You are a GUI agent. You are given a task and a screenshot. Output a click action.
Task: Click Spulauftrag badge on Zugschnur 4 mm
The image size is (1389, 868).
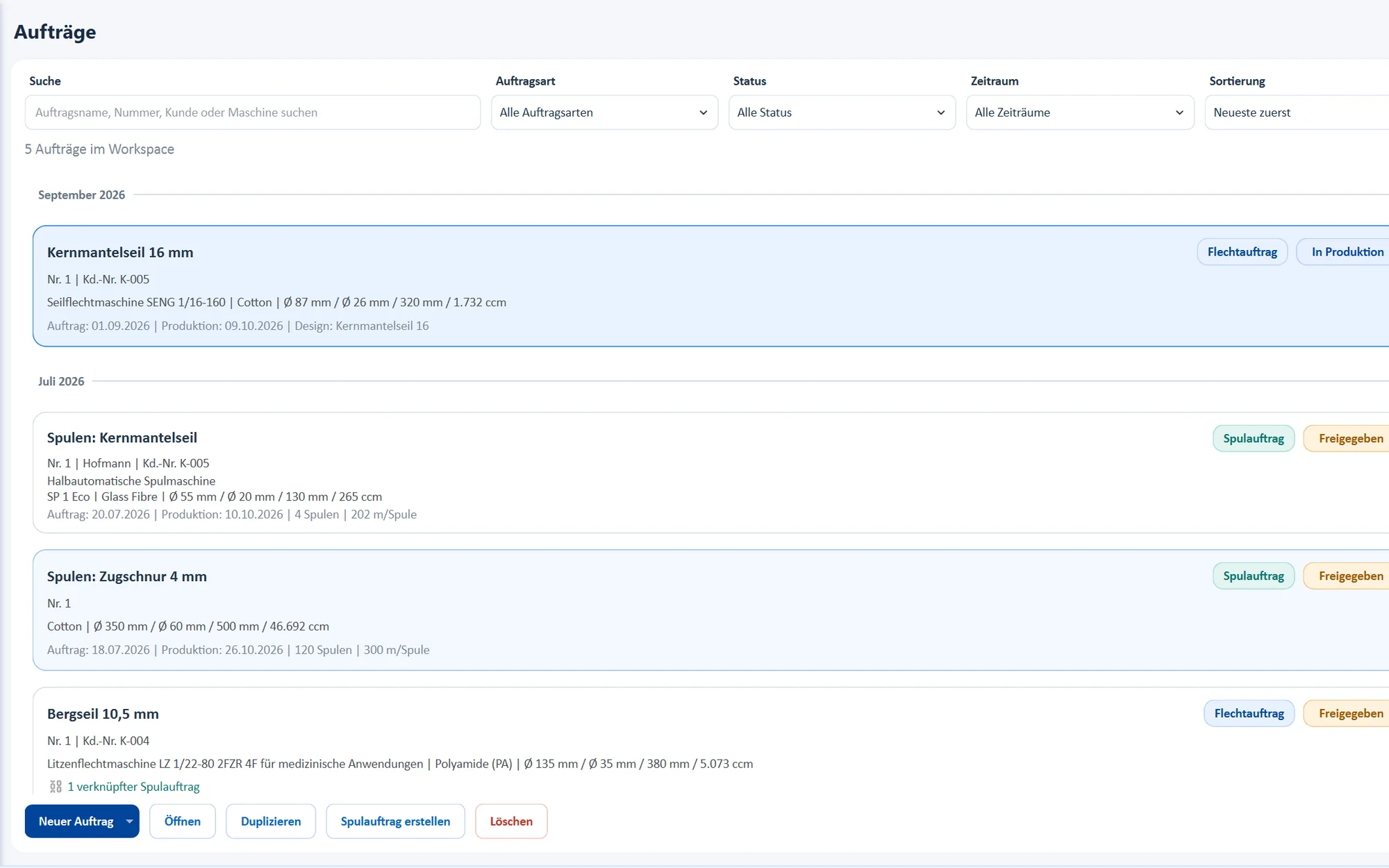(x=1254, y=576)
